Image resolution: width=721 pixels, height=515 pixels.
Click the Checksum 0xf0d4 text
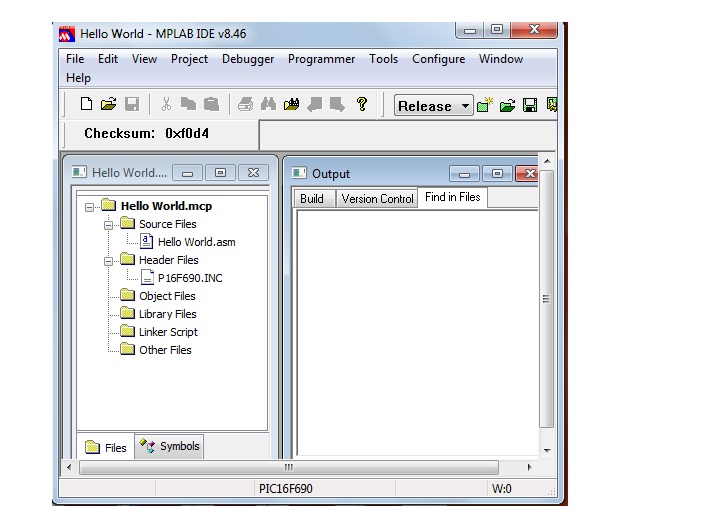(146, 133)
